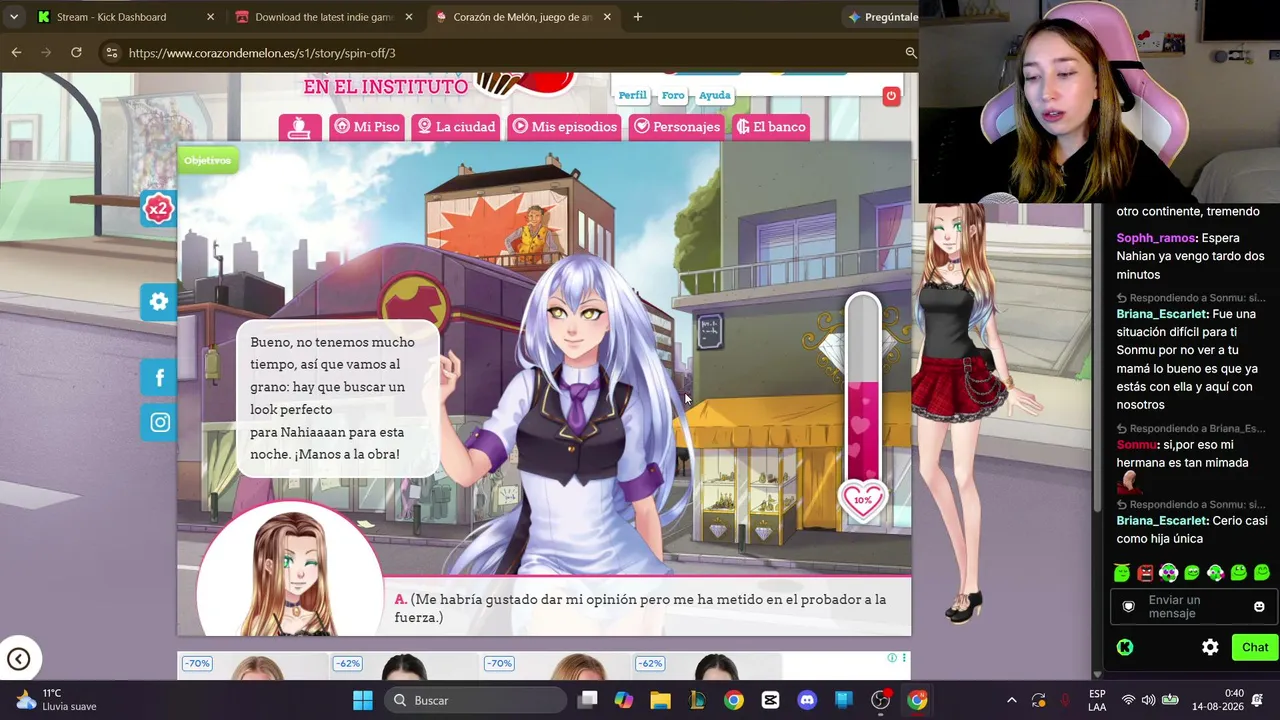Screen dimensions: 1280x720
Task: Select the halo angel green emote
Action: (1122, 573)
